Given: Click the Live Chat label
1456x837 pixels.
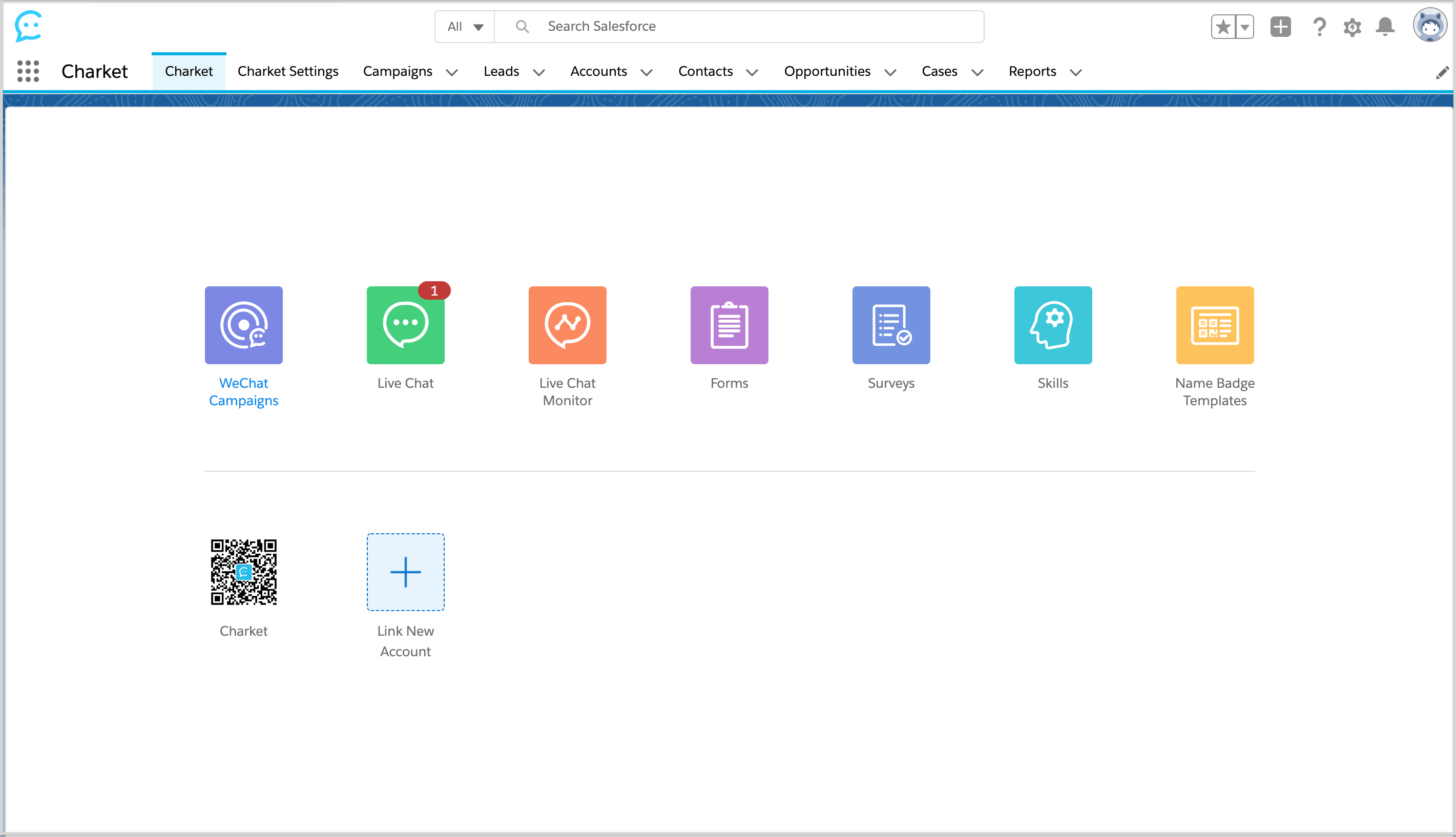Looking at the screenshot, I should tap(405, 383).
